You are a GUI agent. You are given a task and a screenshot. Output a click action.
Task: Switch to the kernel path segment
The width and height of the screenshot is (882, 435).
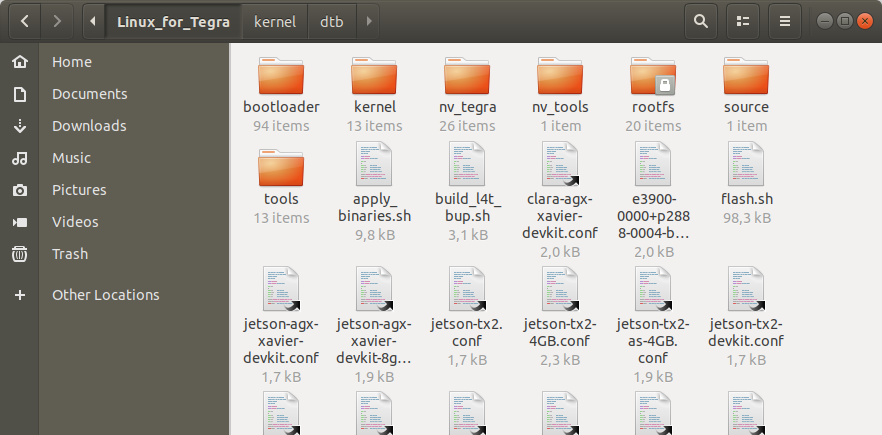click(275, 22)
